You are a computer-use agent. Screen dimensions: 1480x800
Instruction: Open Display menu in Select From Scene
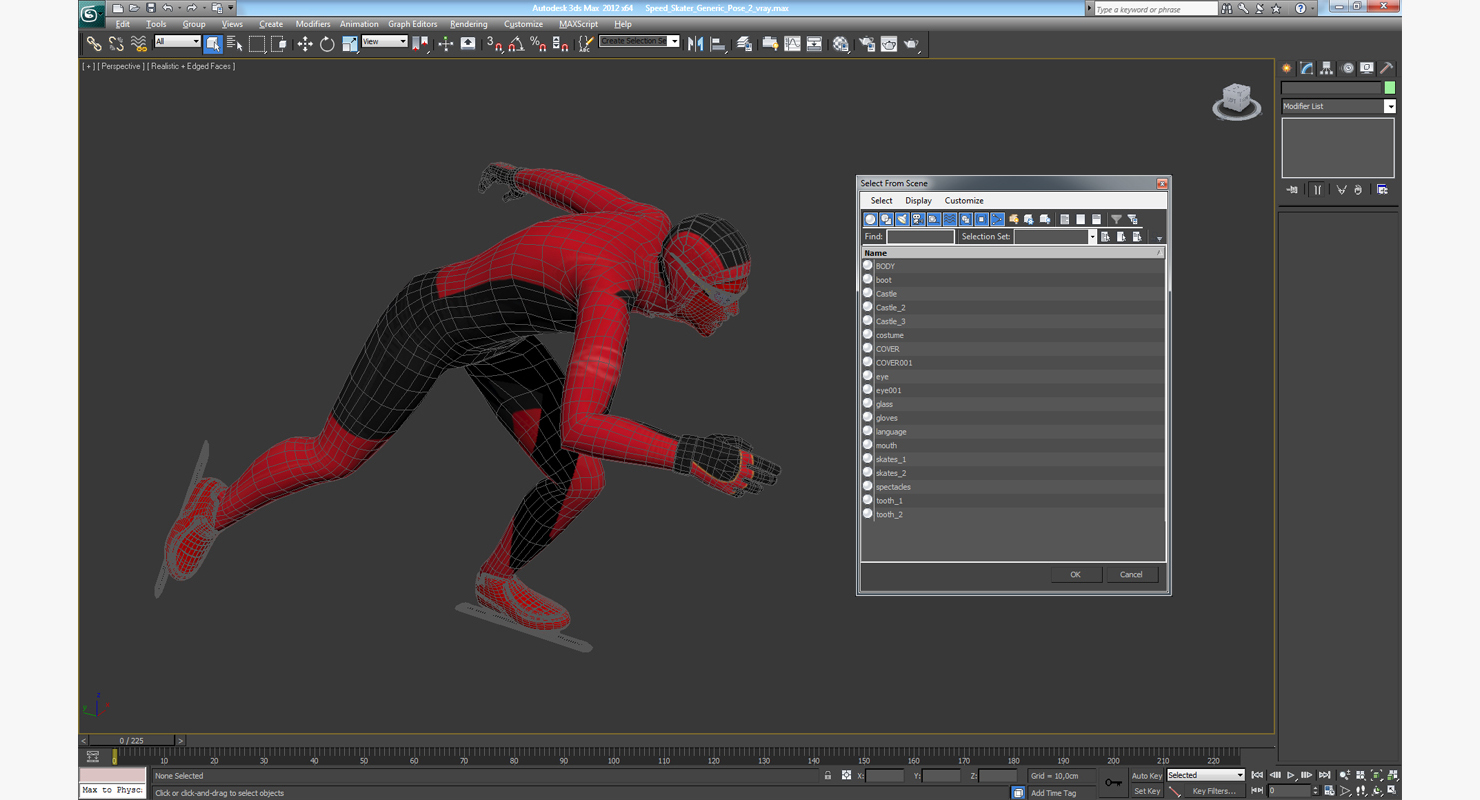coord(918,201)
